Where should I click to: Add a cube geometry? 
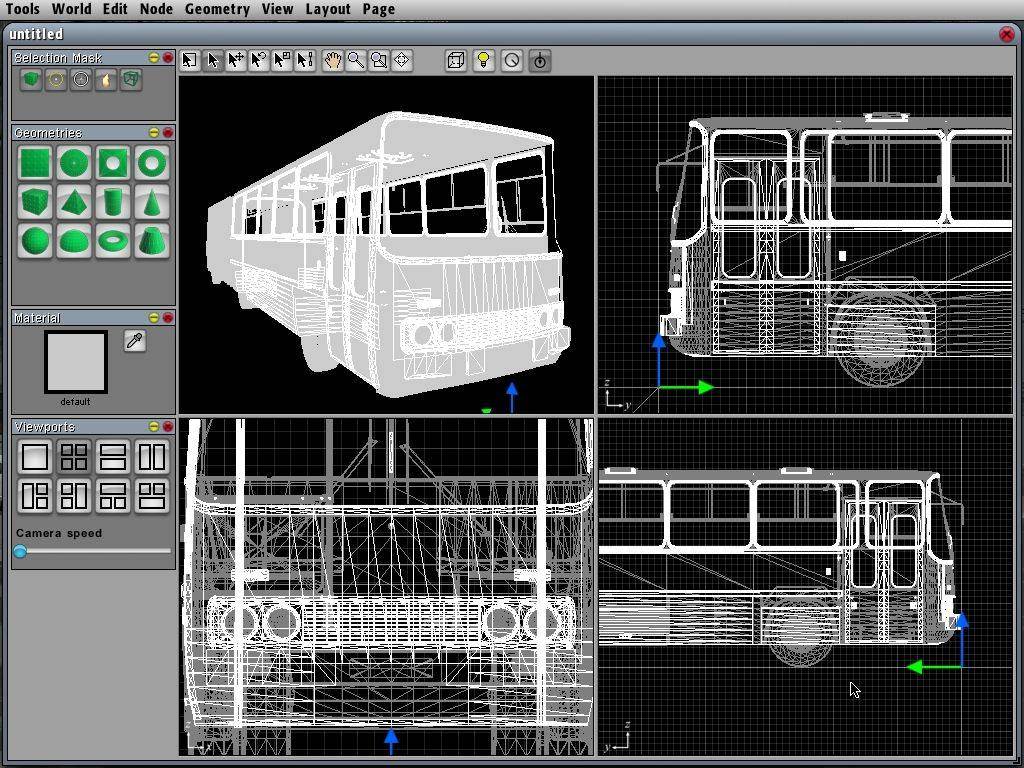[x=35, y=202]
